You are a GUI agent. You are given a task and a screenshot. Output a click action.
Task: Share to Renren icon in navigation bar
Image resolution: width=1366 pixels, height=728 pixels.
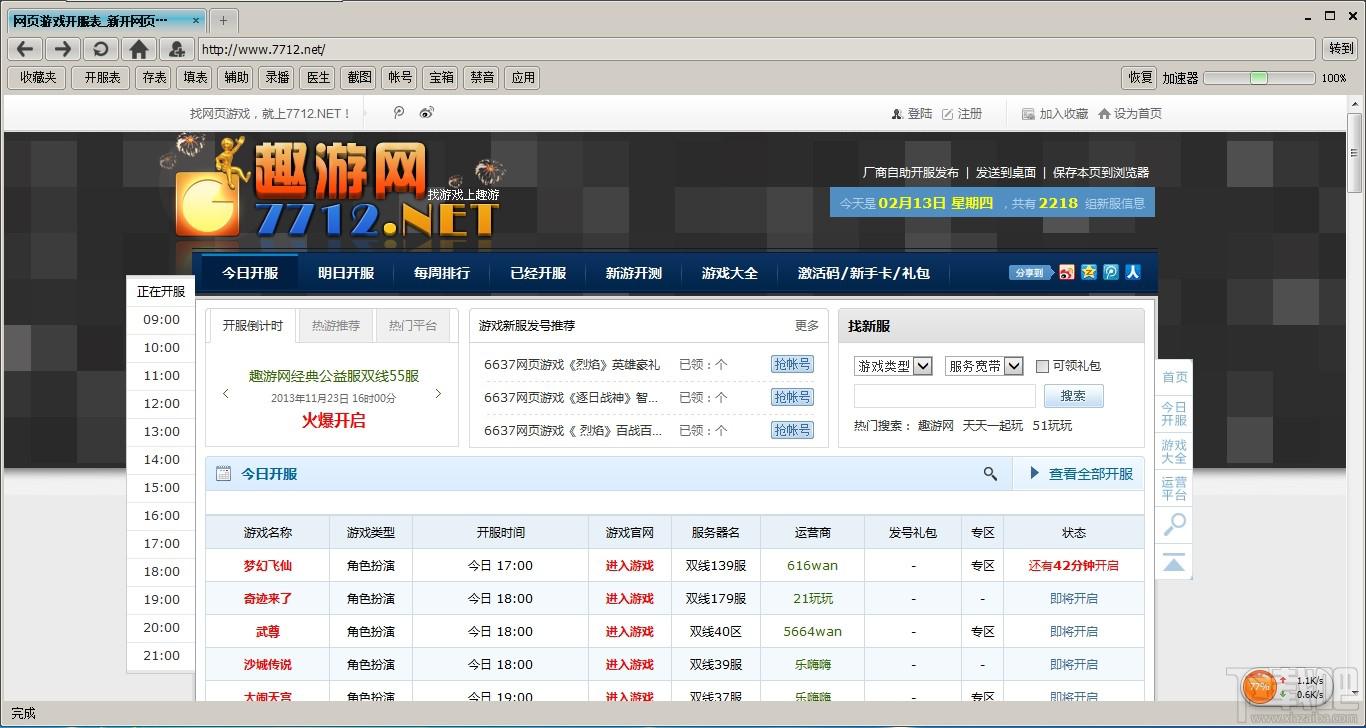coord(1133,272)
